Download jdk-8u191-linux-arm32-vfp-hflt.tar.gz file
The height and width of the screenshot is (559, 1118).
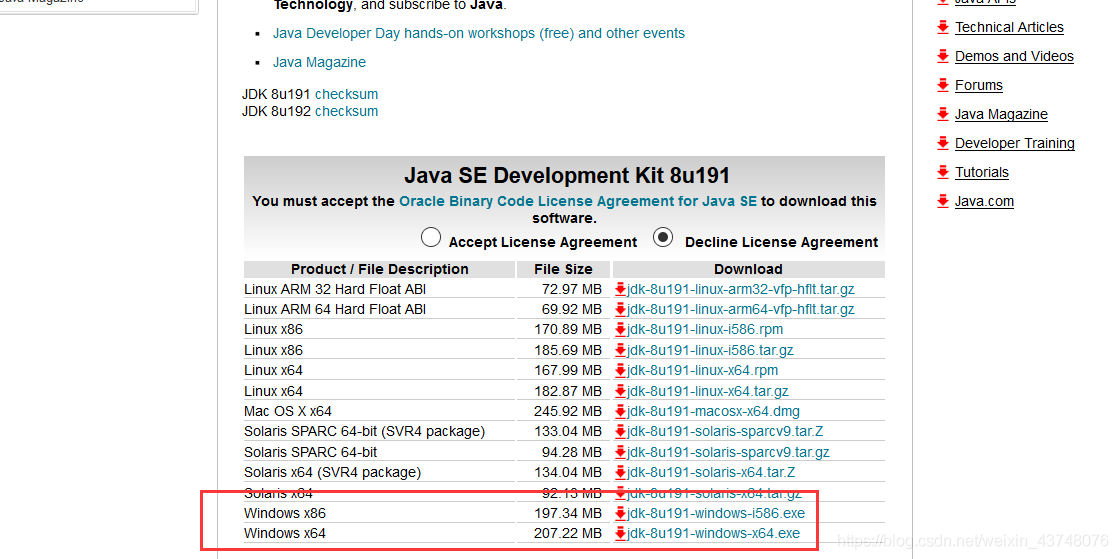pos(741,289)
